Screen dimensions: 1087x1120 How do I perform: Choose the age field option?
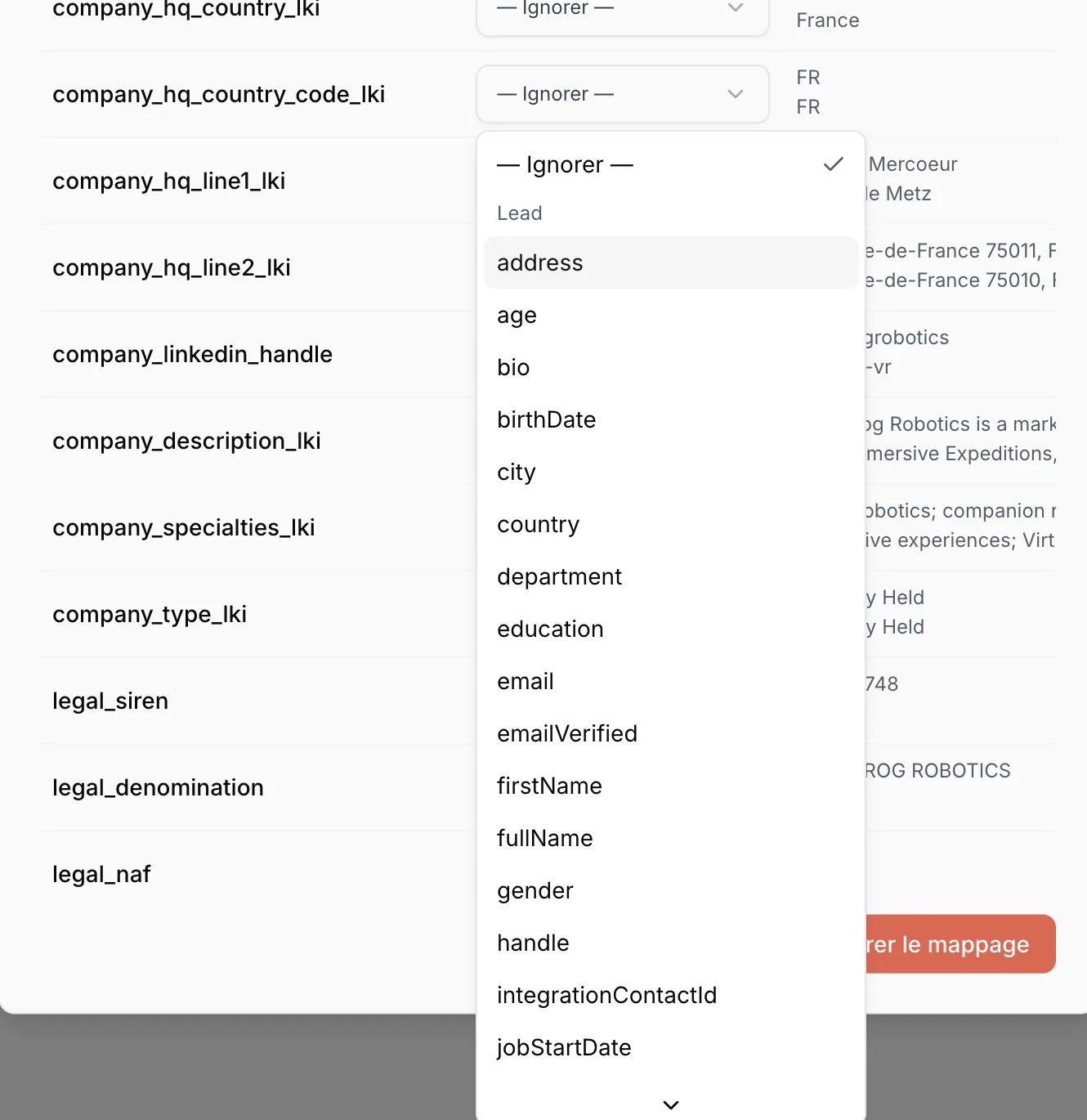[670, 315]
